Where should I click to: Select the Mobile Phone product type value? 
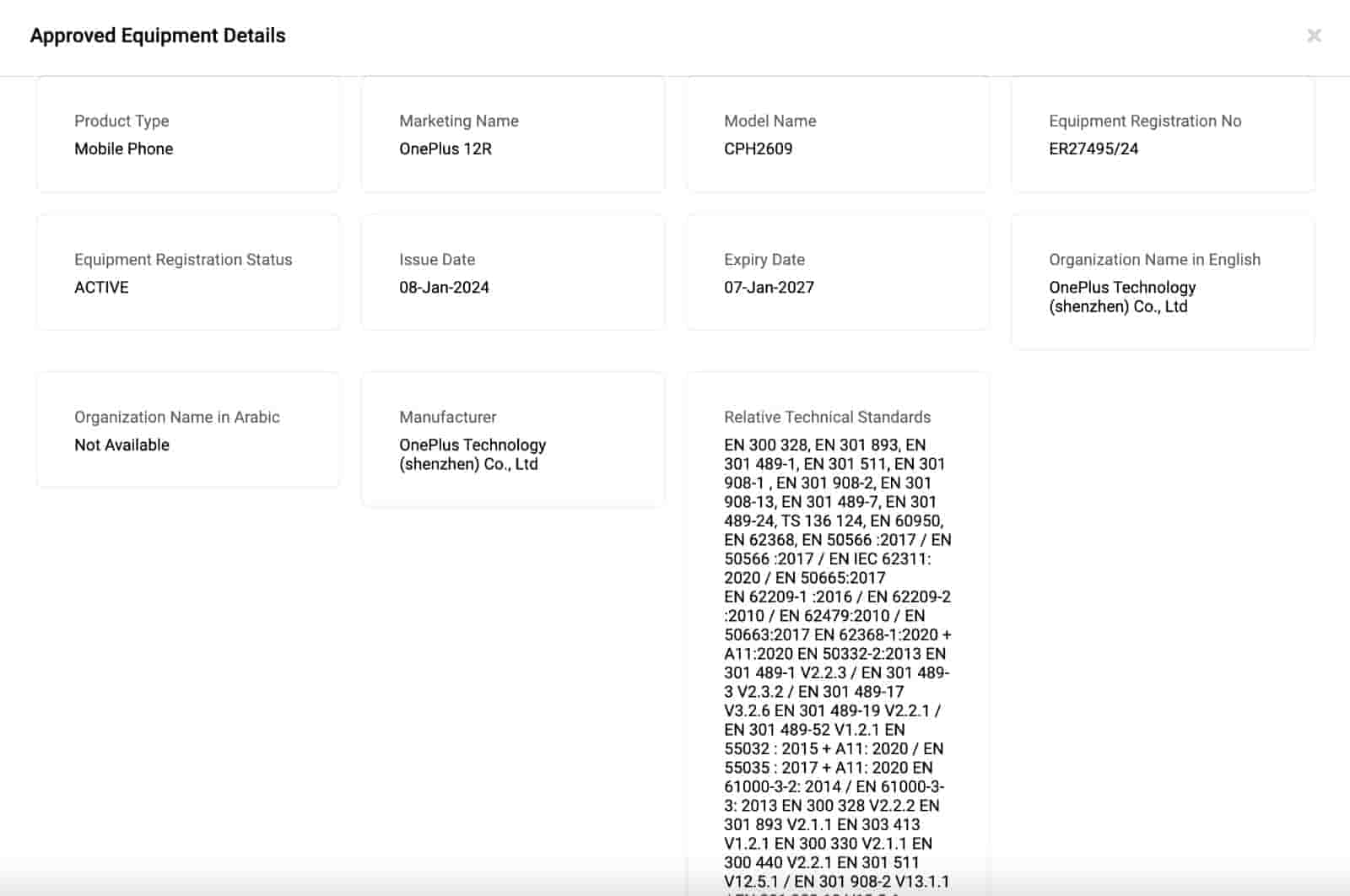(123, 148)
